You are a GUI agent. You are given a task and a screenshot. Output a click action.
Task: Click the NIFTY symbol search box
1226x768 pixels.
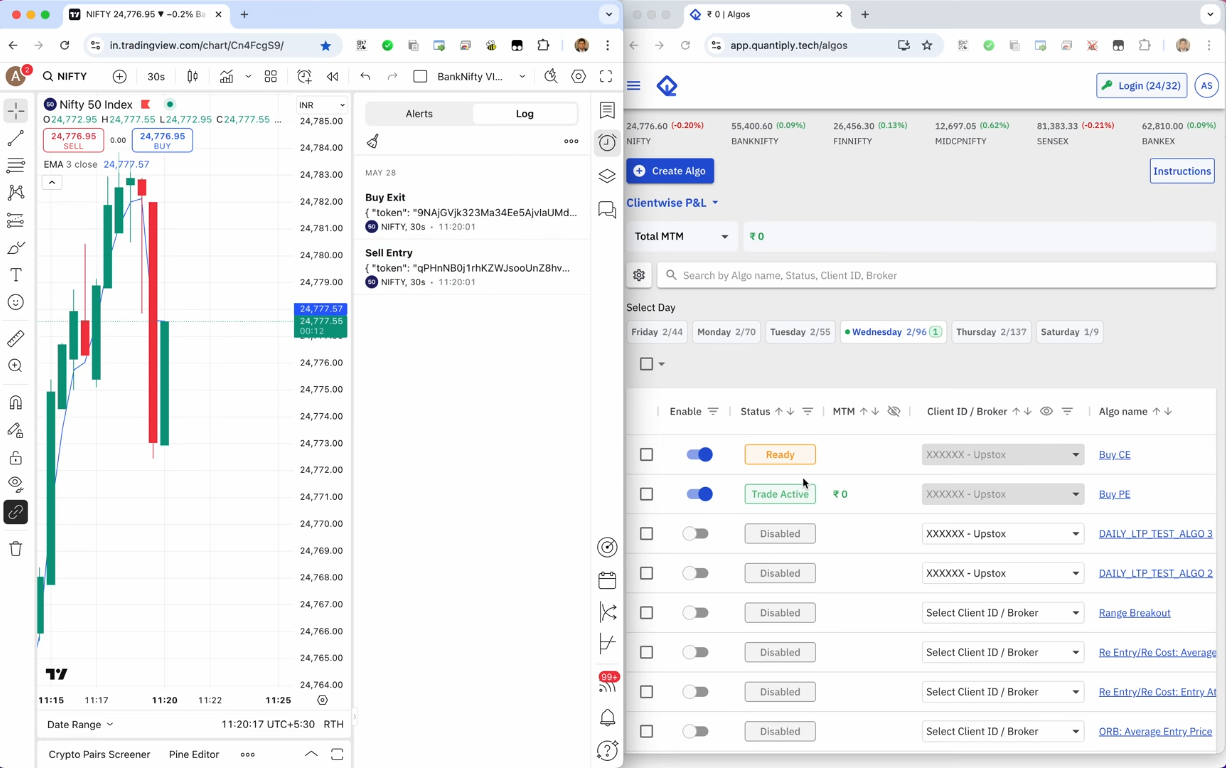pyautogui.click(x=67, y=76)
